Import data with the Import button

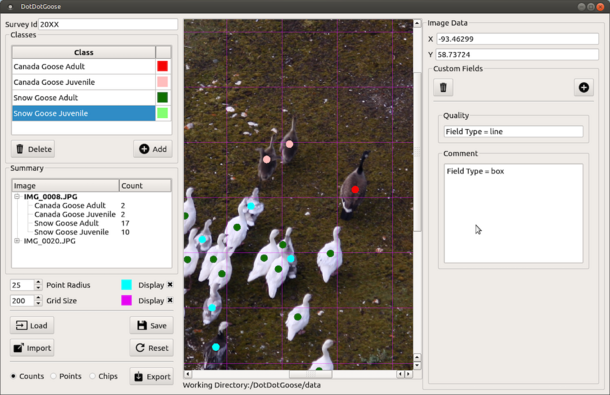(x=32, y=348)
